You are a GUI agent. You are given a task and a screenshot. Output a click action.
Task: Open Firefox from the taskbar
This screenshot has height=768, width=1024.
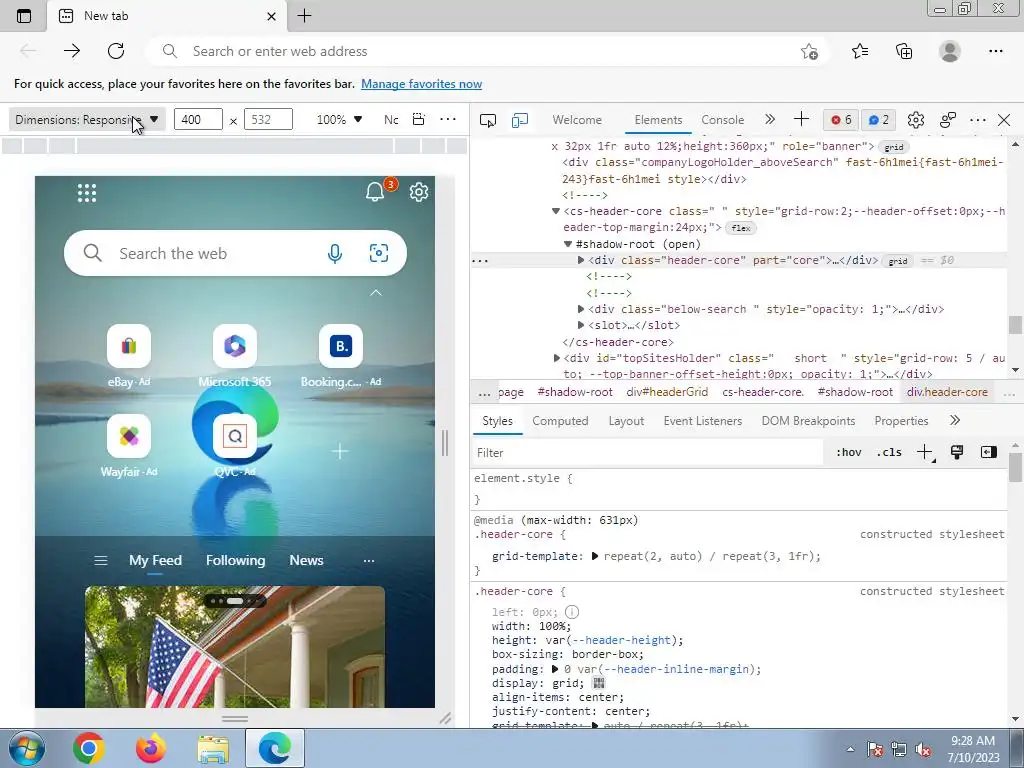[151, 748]
